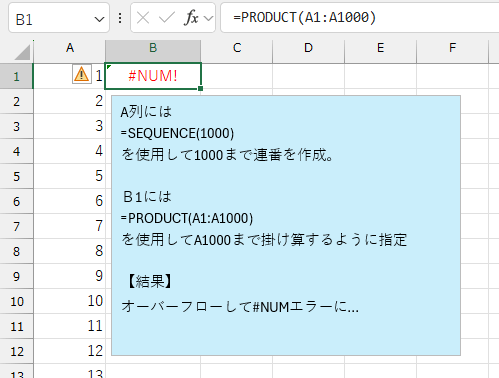This screenshot has height=378, width=499.
Task: Select row 11 header
Action: [x=16, y=326]
